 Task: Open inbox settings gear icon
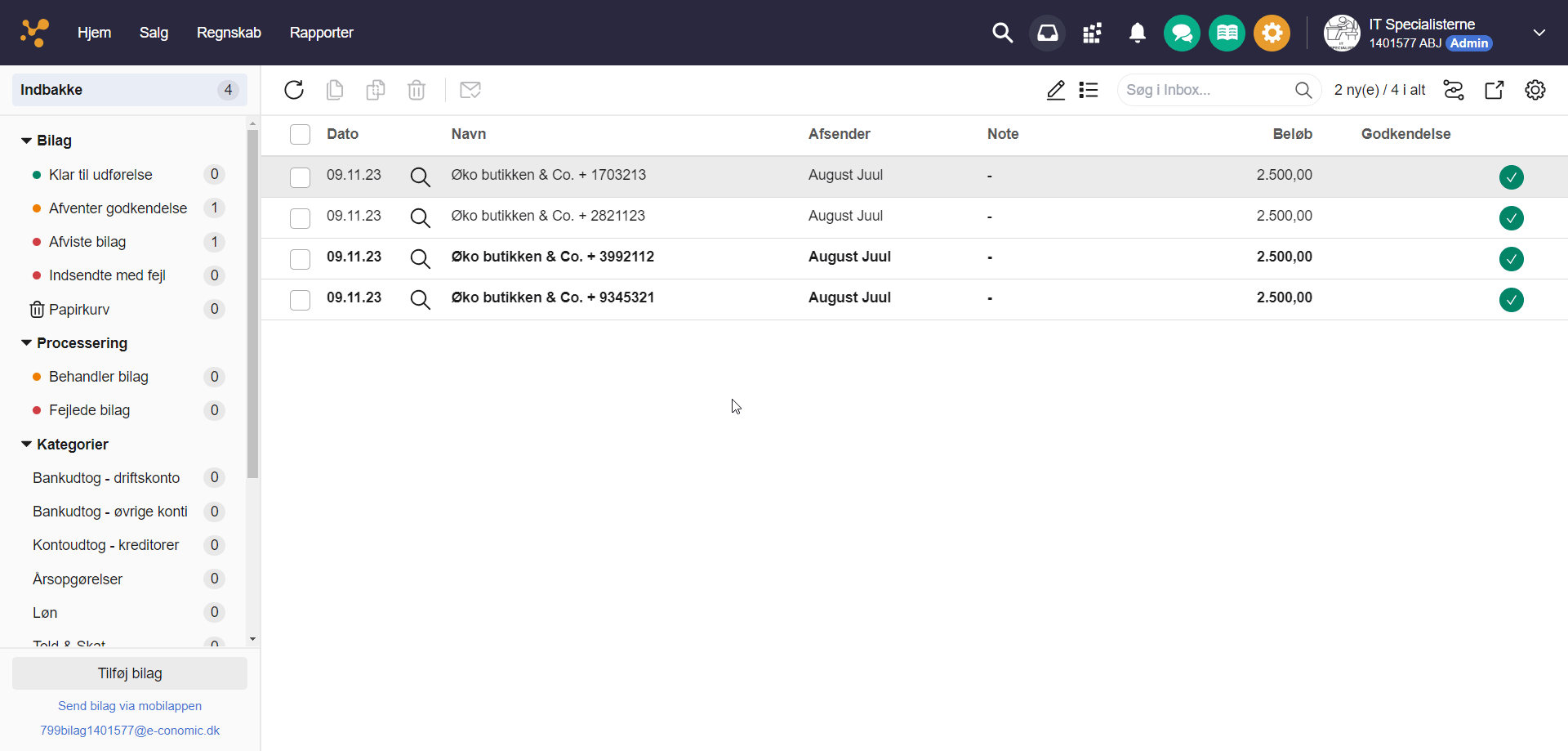click(x=1535, y=90)
